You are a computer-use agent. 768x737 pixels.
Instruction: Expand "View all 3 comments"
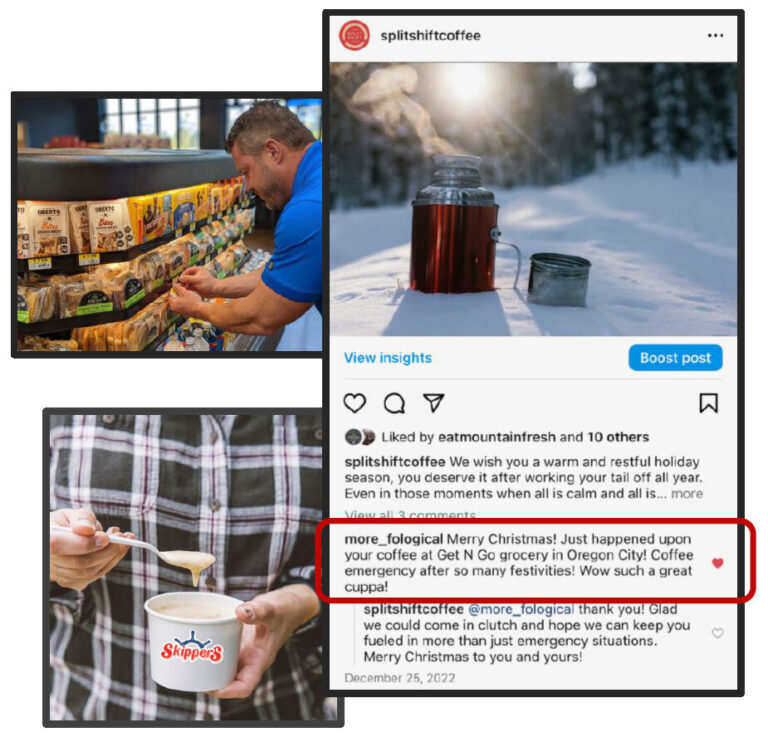click(410, 515)
